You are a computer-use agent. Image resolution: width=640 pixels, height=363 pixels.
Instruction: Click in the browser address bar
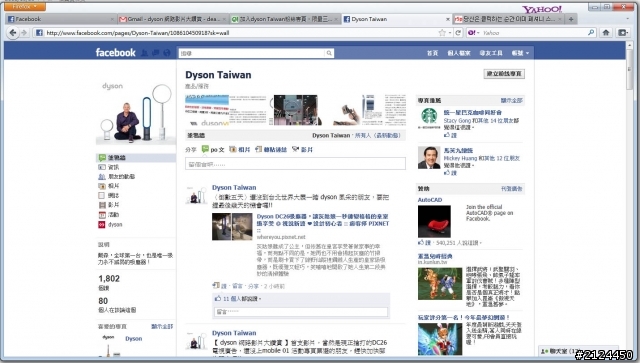tap(241, 33)
